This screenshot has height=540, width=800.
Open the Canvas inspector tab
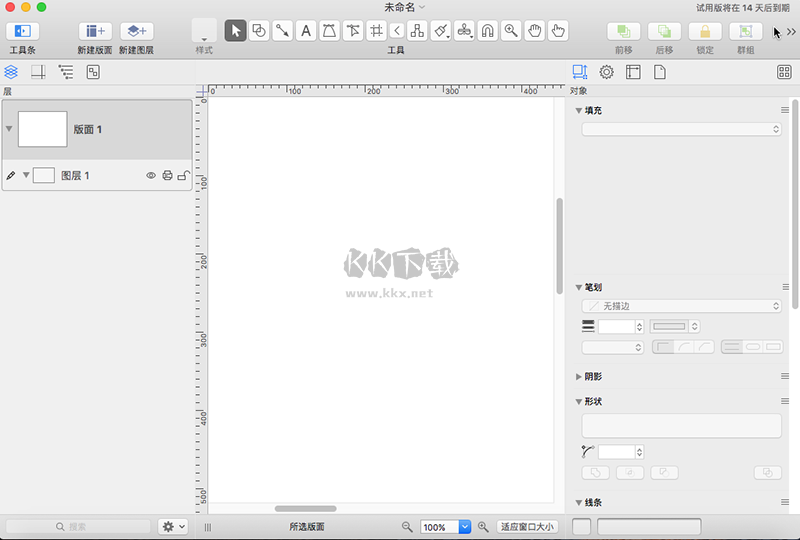tap(633, 72)
